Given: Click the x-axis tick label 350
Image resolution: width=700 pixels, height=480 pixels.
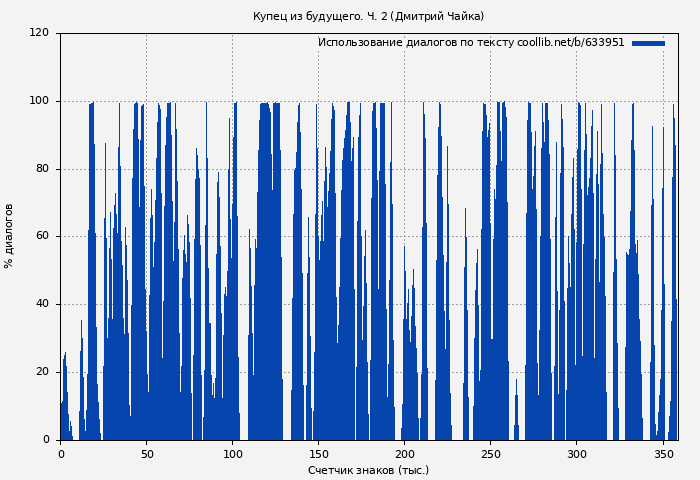Looking at the screenshot, I should (662, 453).
